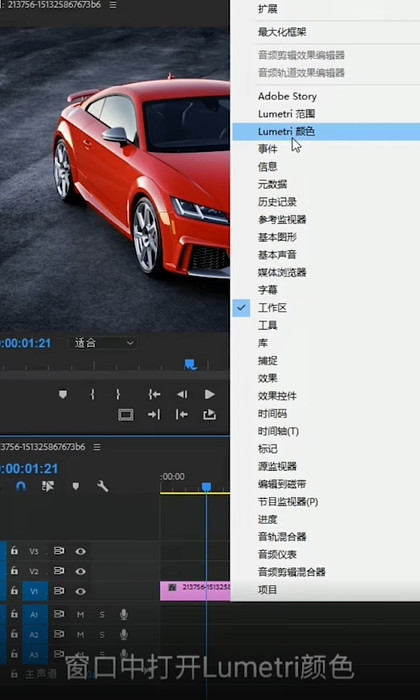Open the 适合 zoom level dropdown
This screenshot has width=420, height=700.
(x=103, y=343)
